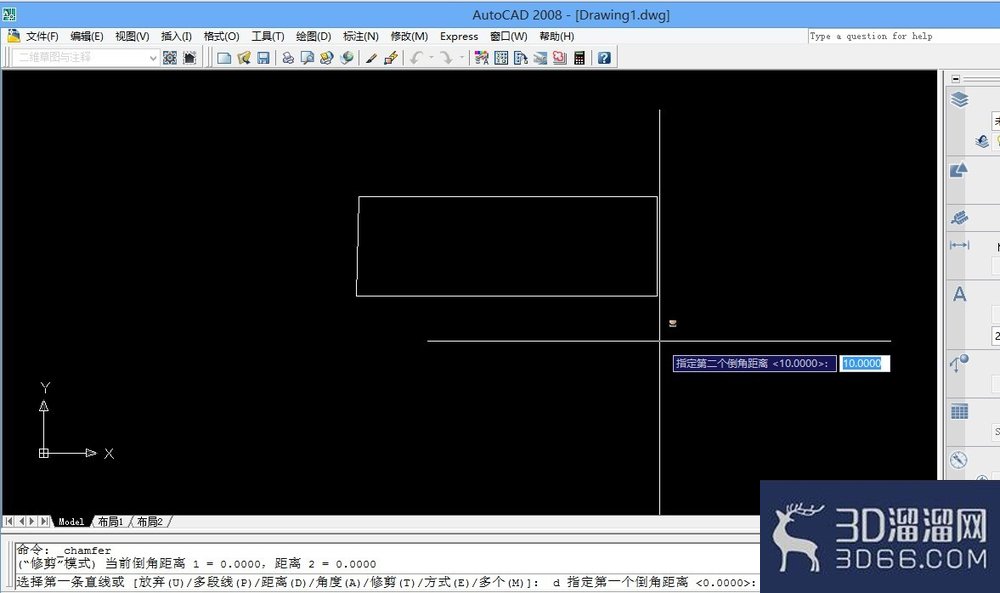The width and height of the screenshot is (1000, 593).
Task: Click the Model tab
Action: [71, 522]
